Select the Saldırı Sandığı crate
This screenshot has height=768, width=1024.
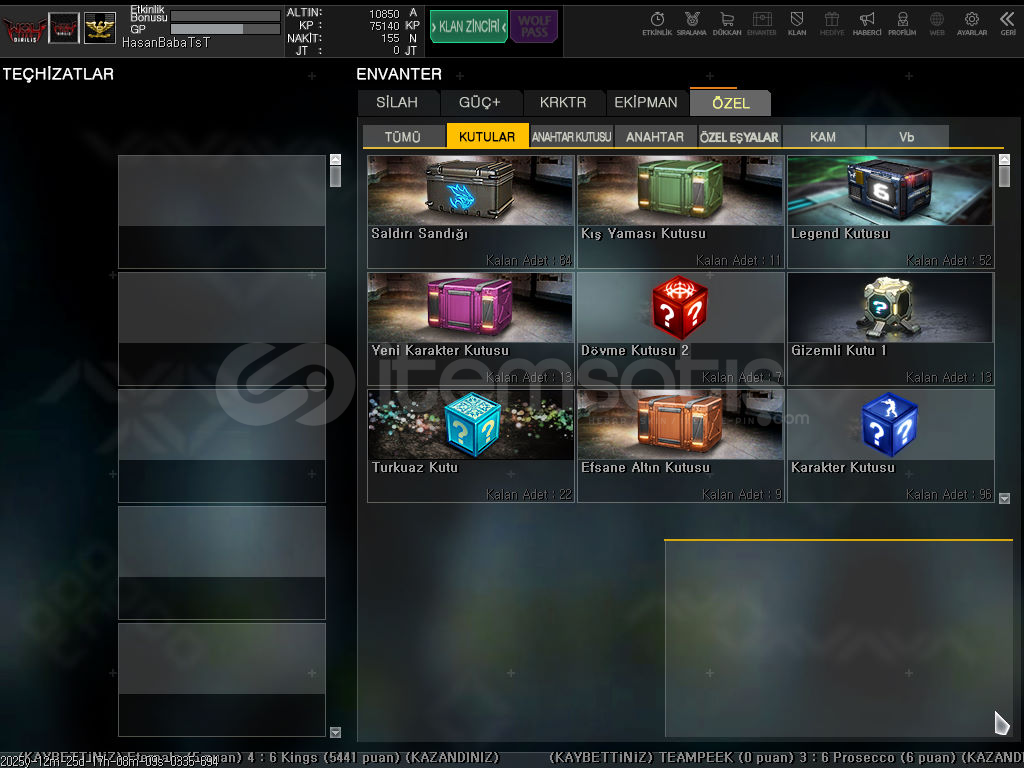click(470, 211)
